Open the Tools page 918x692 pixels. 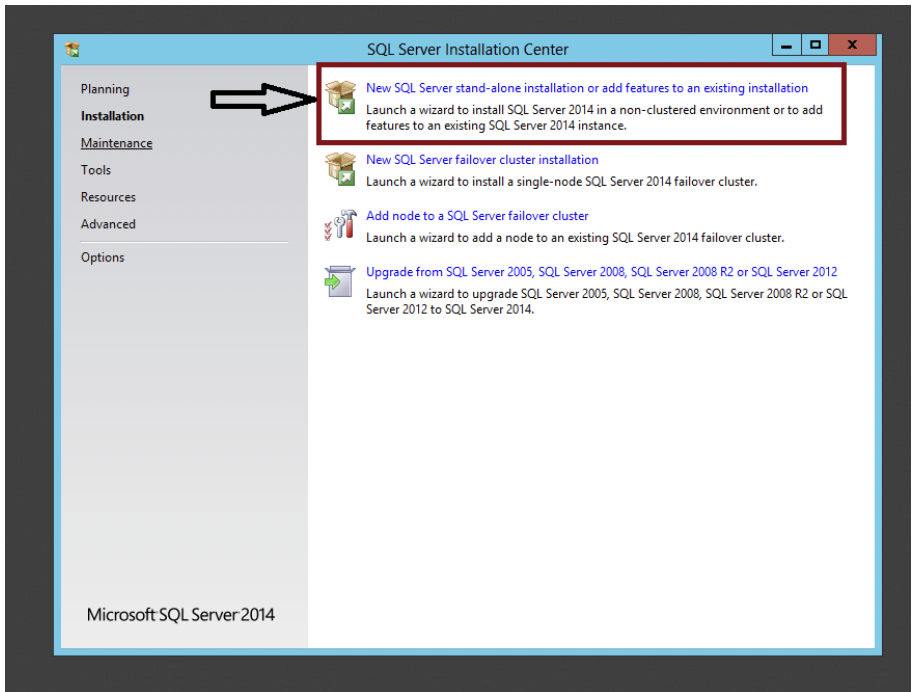[96, 170]
